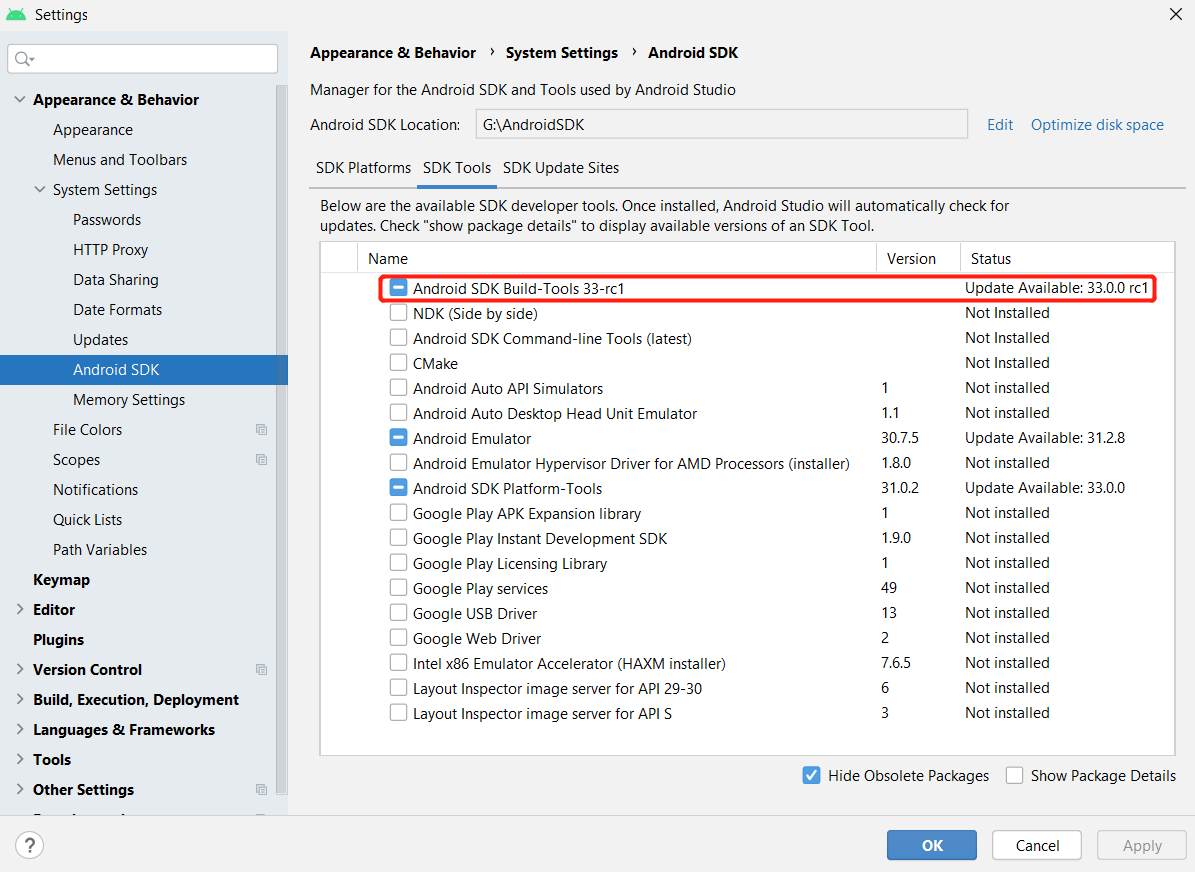1195x872 pixels.
Task: Open Menus and Toolbars settings
Action: coord(120,160)
